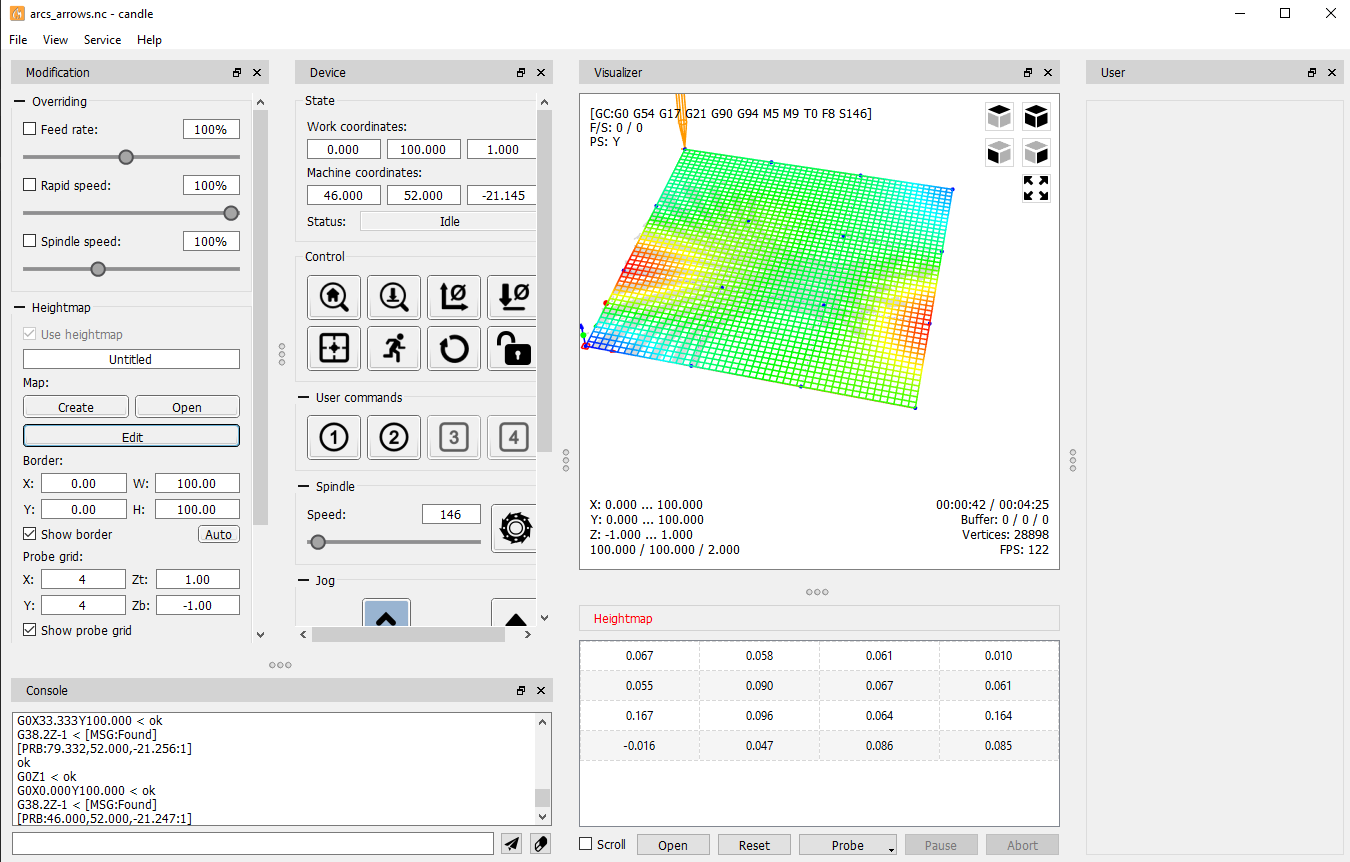
Task: Fit the toolpath to the visualizer view
Action: (x=1036, y=188)
